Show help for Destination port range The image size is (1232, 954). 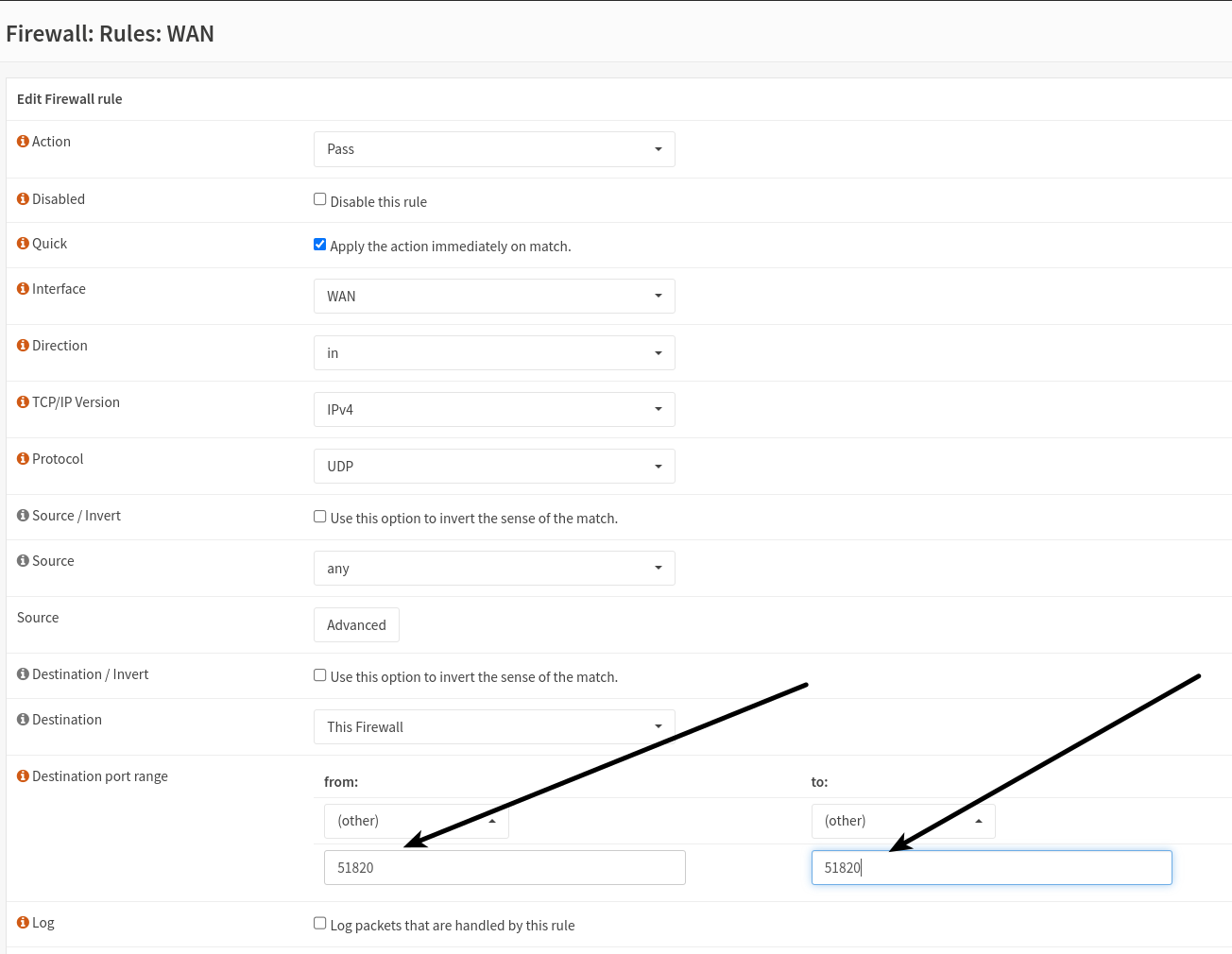coord(23,776)
